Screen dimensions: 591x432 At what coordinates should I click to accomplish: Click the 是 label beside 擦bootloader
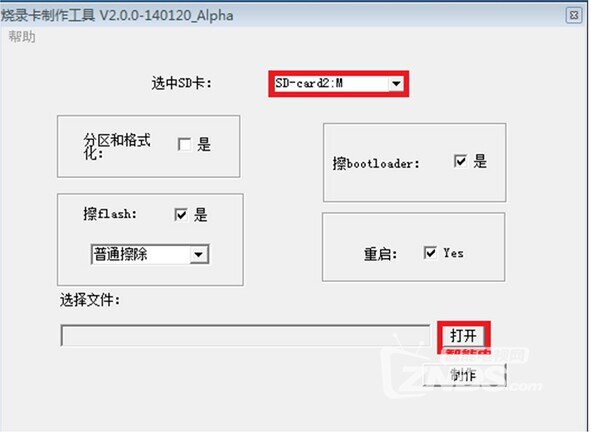coord(480,161)
